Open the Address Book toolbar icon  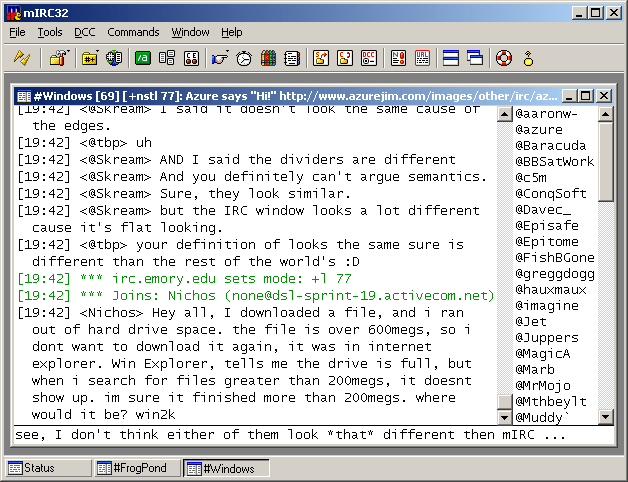[291, 58]
